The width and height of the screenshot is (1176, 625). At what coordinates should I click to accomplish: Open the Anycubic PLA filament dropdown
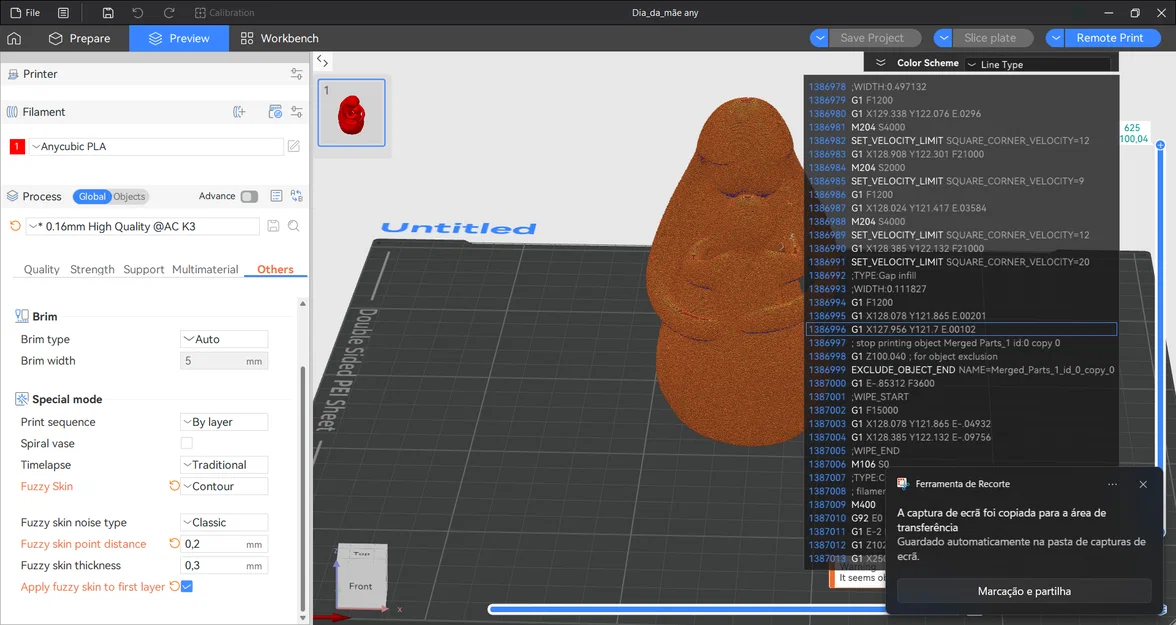pyautogui.click(x=155, y=146)
